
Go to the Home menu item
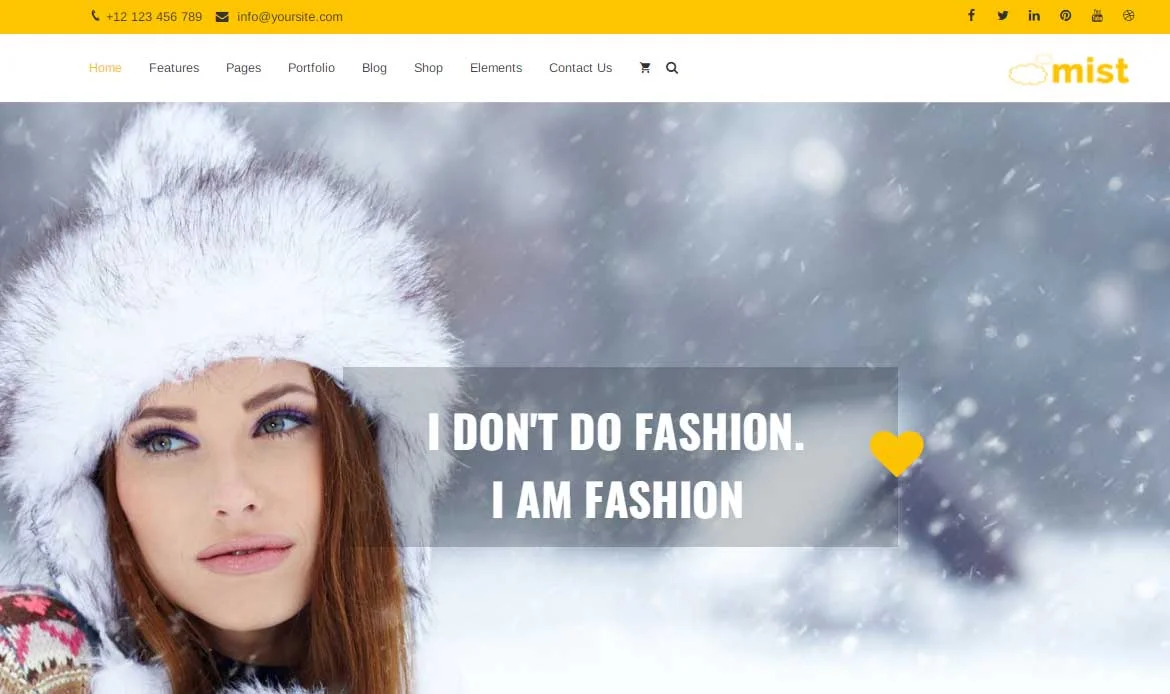coord(105,68)
